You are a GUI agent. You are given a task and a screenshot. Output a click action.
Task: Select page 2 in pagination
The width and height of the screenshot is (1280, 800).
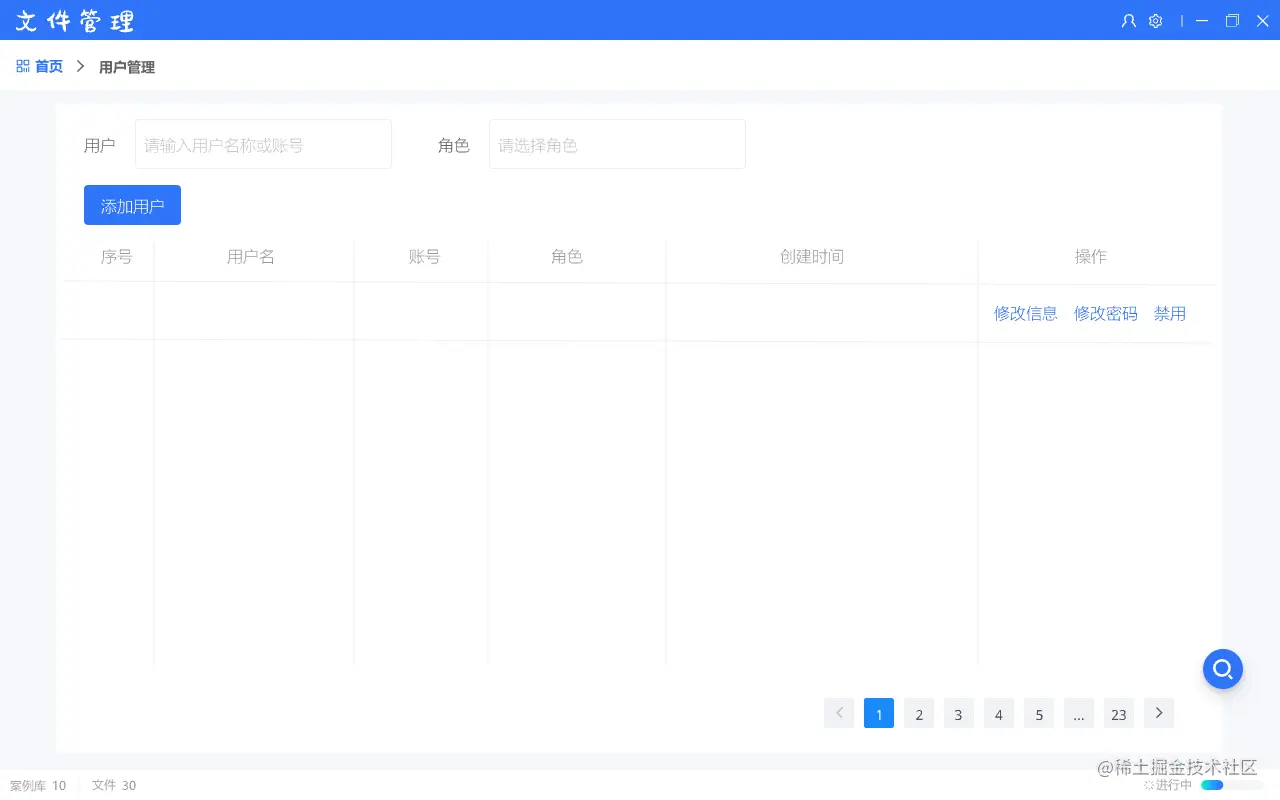pyautogui.click(x=919, y=713)
